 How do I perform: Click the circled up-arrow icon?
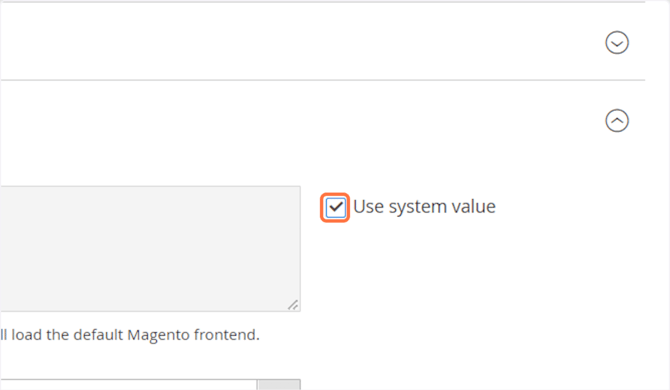(x=617, y=120)
